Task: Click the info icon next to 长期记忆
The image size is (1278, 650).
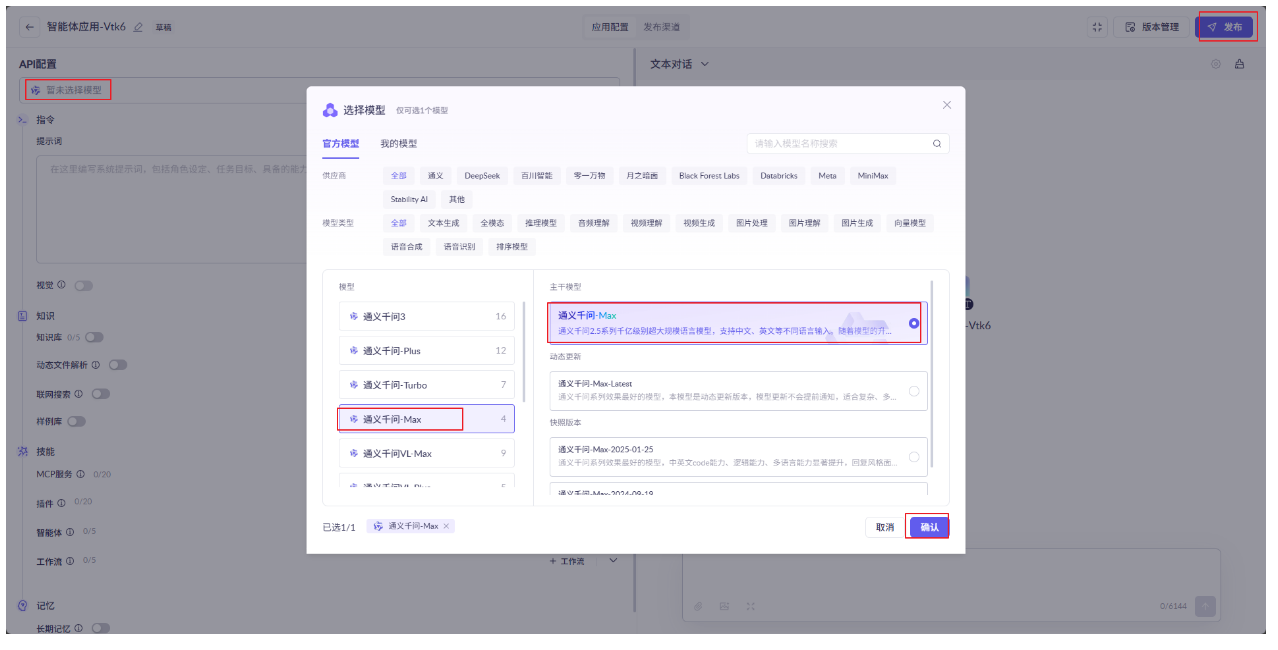Action: point(80,628)
